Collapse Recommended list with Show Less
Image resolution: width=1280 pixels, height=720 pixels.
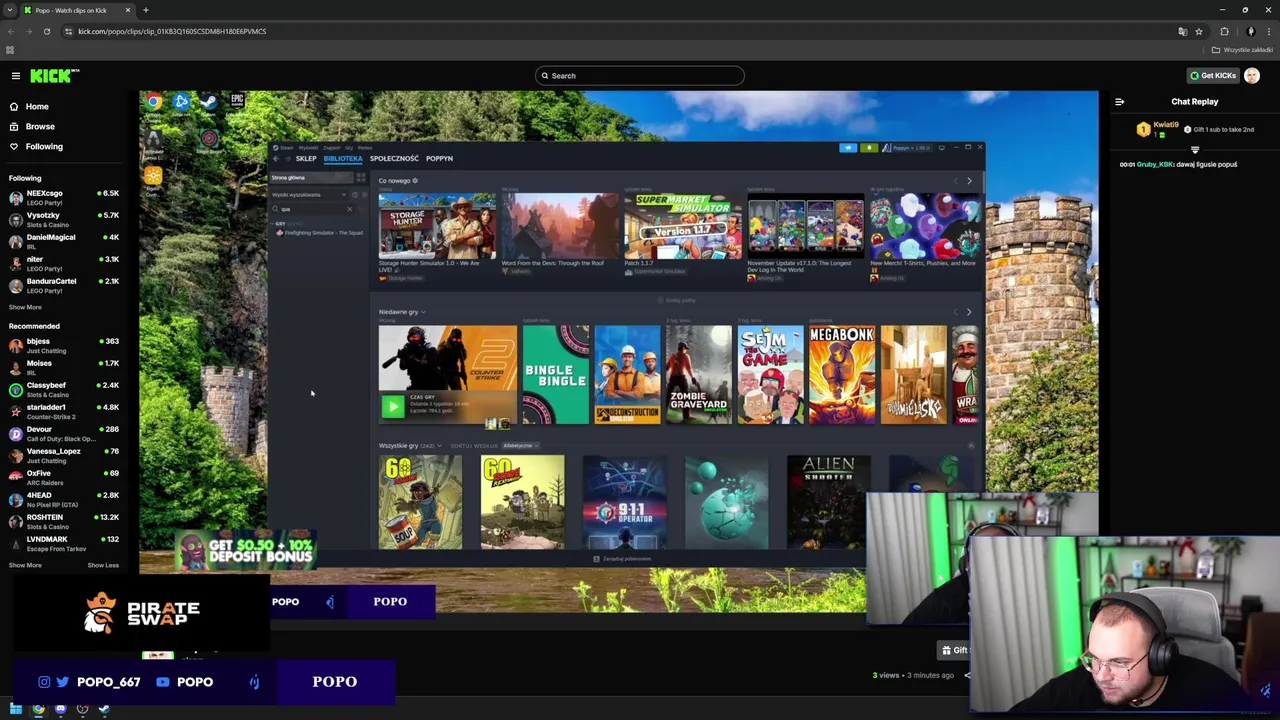[103, 565]
